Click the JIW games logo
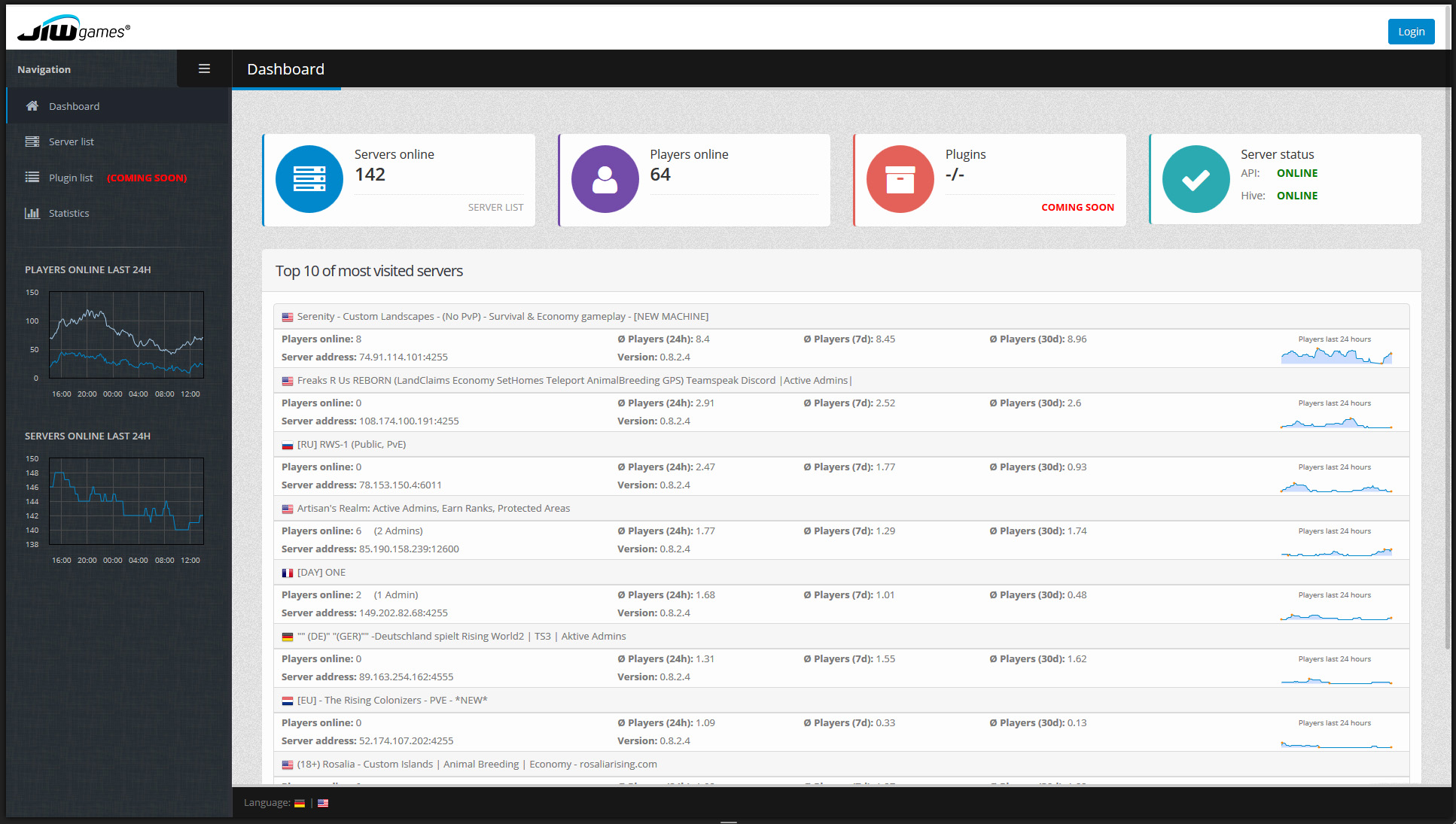Viewport: 1456px width, 824px height. click(74, 29)
